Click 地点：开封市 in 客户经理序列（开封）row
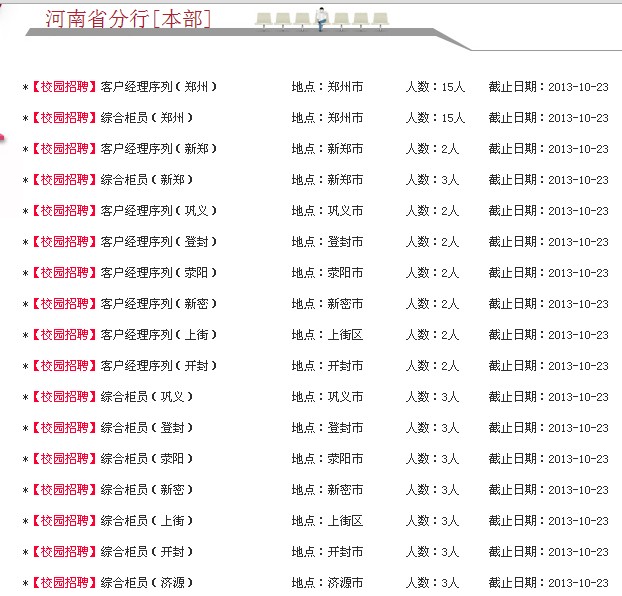Image resolution: width=622 pixels, height=596 pixels. pyautogui.click(x=327, y=365)
